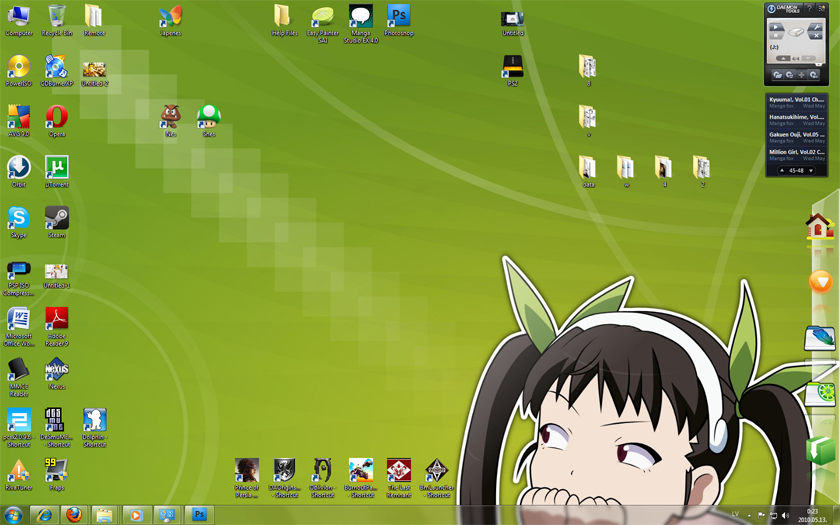Show previous drive in DAEMON Tools gadget
This screenshot has width=840, height=525.
[x=783, y=58]
